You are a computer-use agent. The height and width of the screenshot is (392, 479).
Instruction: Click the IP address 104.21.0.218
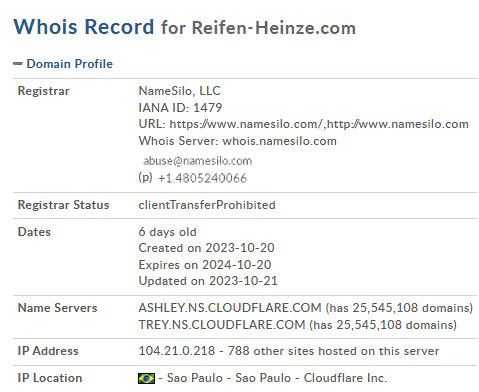pos(177,351)
